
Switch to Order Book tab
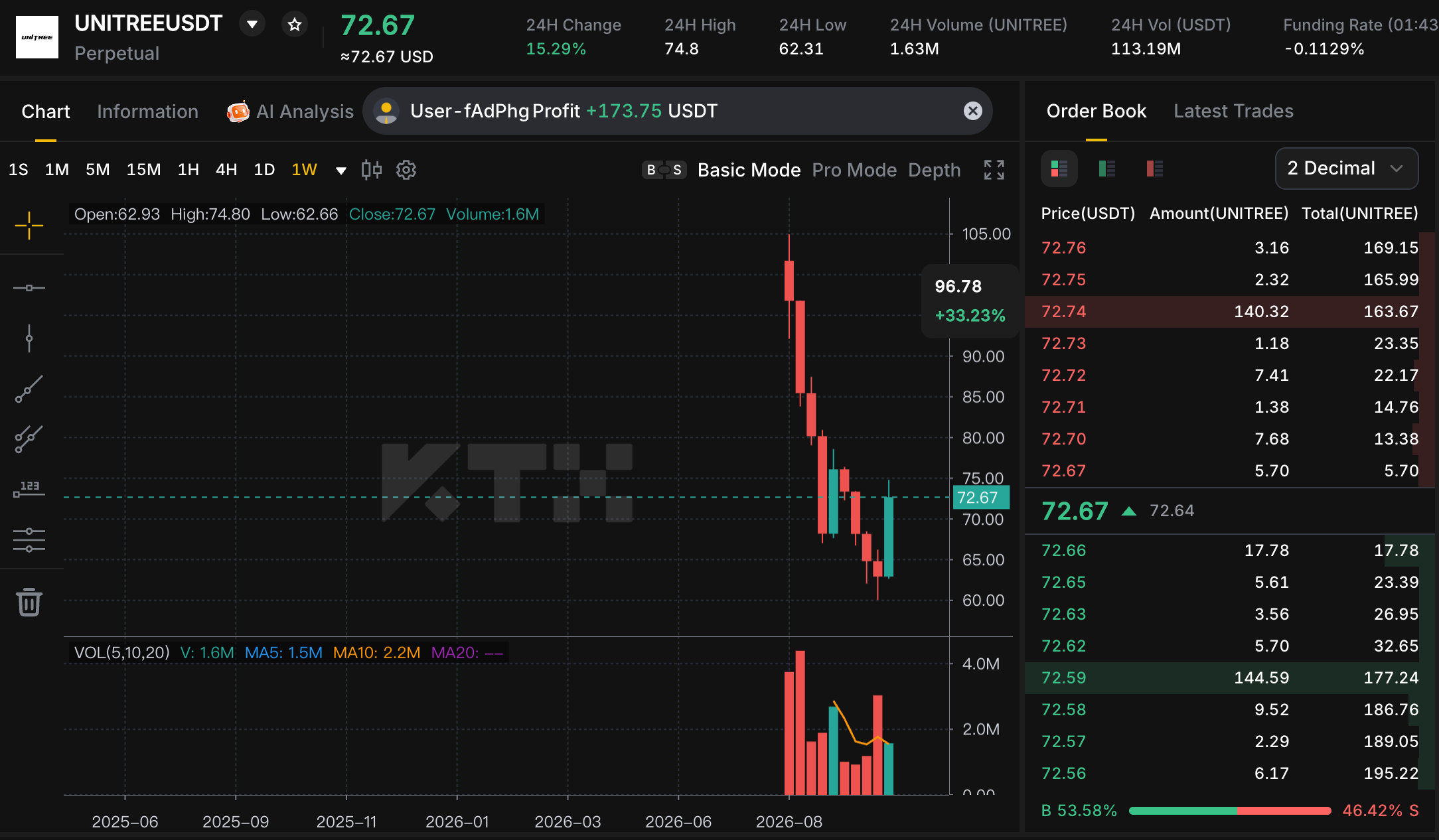1097,111
